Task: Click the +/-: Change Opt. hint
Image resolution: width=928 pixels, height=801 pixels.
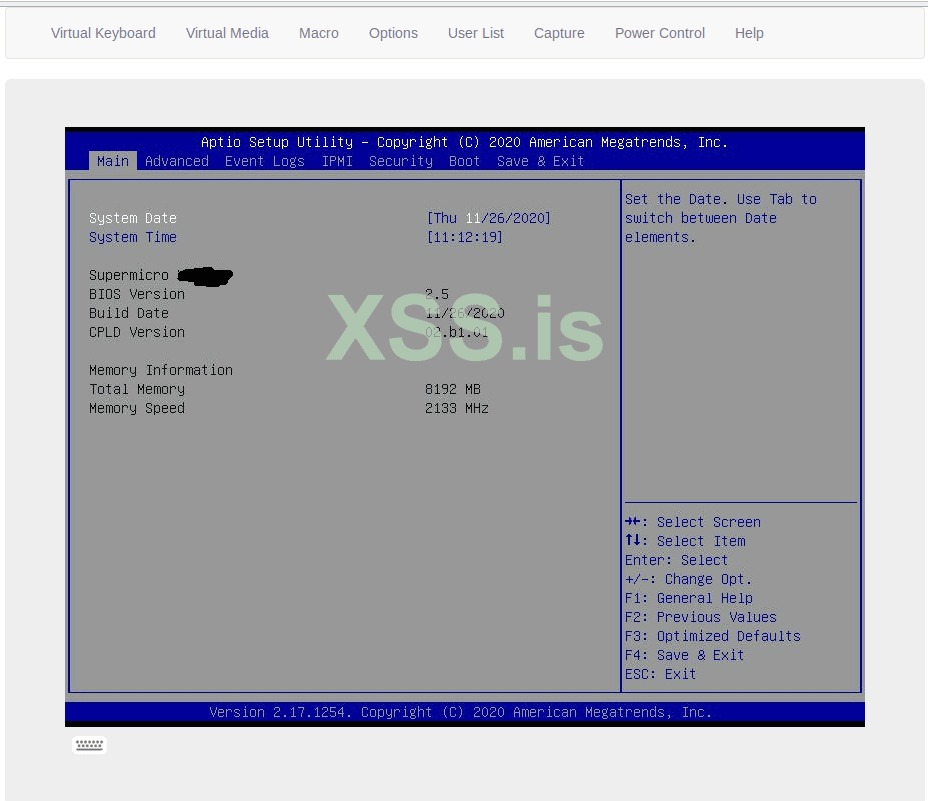Action: coord(688,579)
